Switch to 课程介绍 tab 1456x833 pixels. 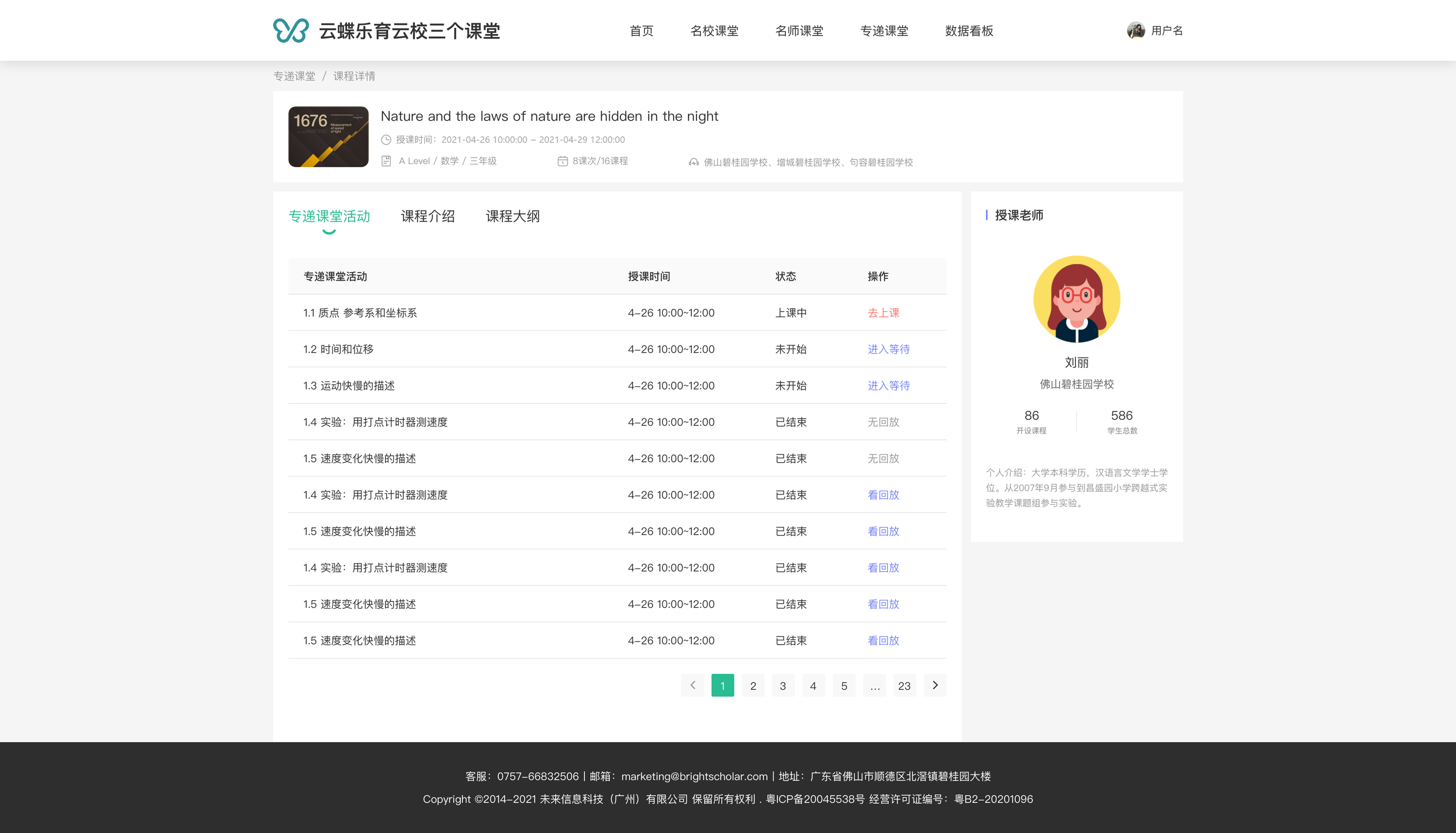[x=427, y=217]
